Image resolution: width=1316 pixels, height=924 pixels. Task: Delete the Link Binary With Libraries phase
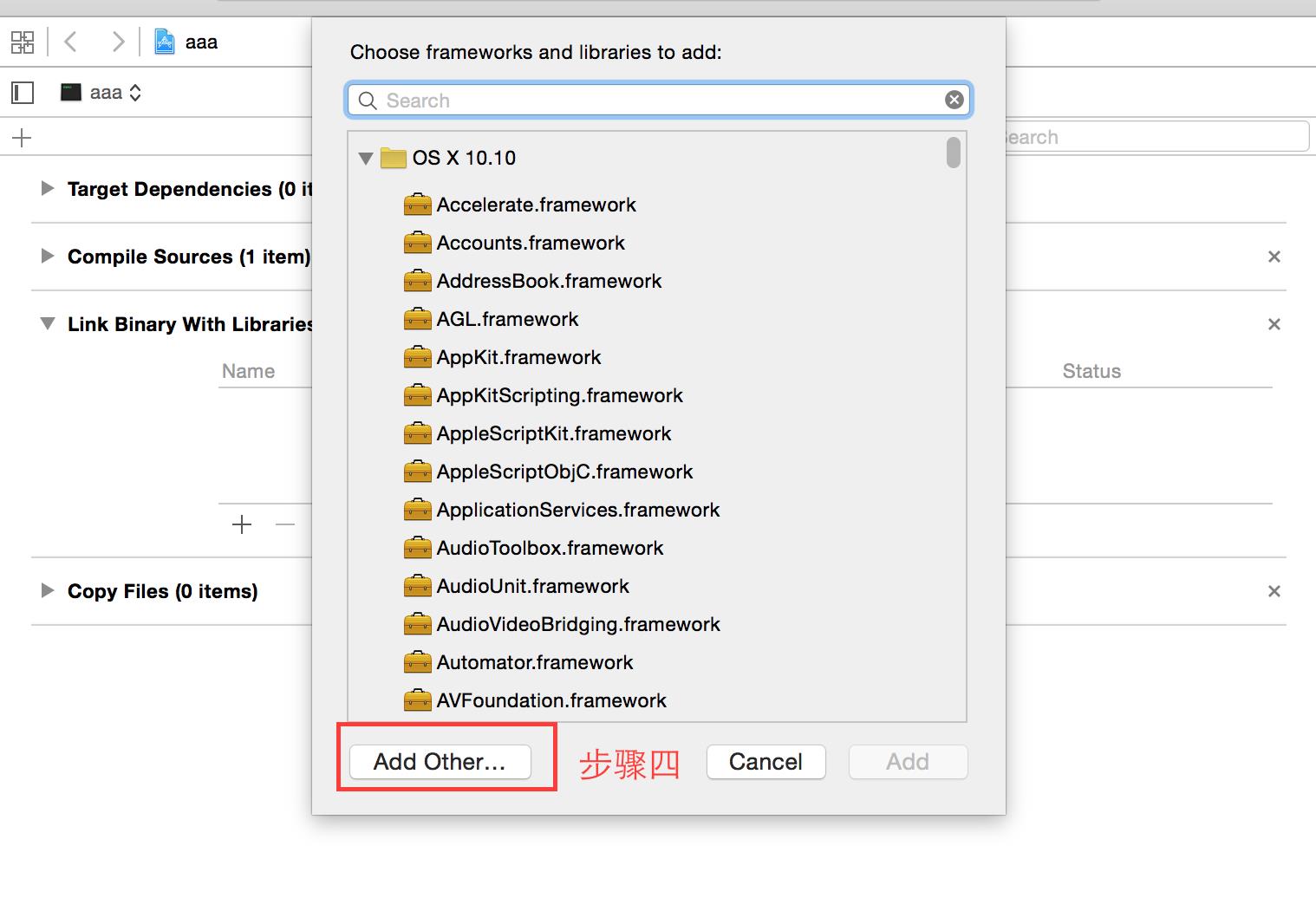(1274, 324)
